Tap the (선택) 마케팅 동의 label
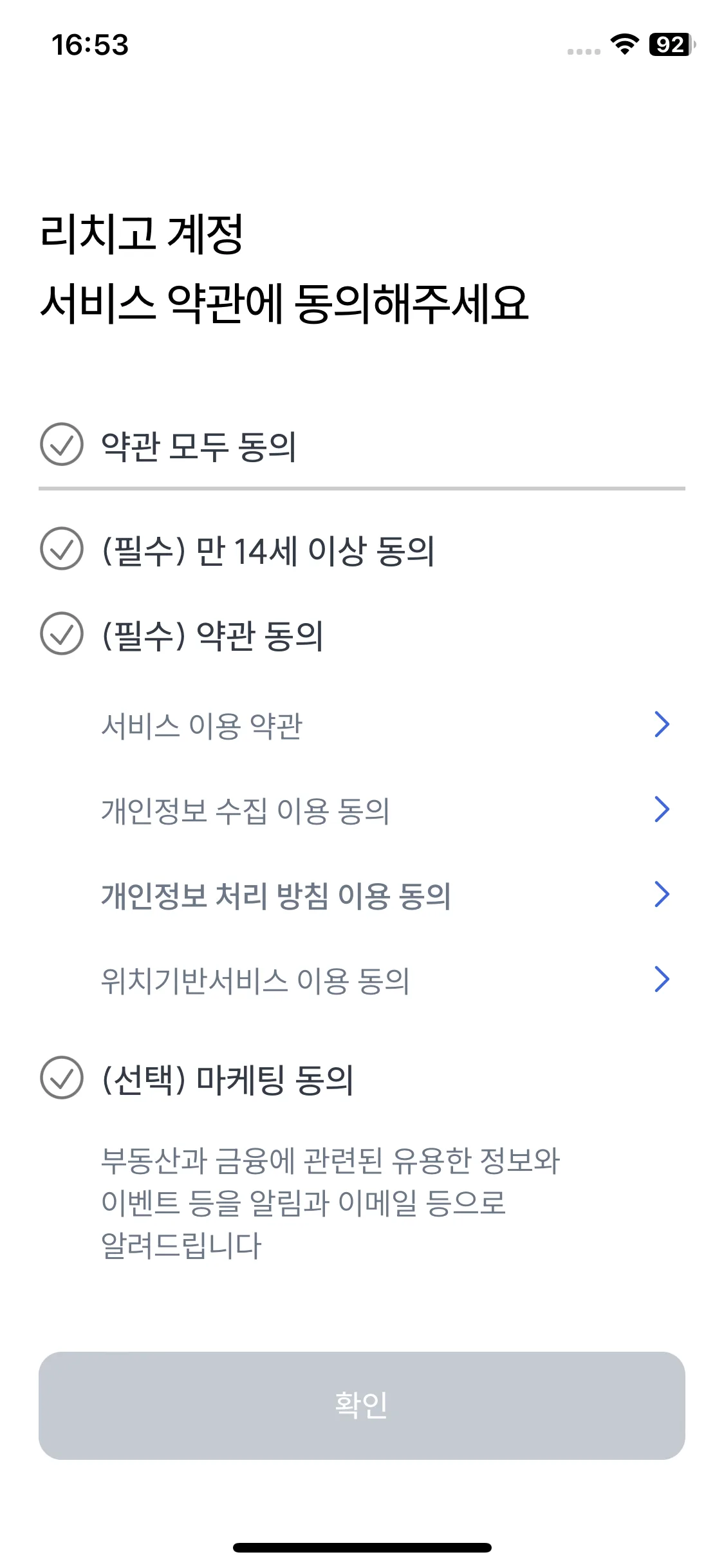This screenshot has height=1568, width=724. click(x=228, y=1079)
